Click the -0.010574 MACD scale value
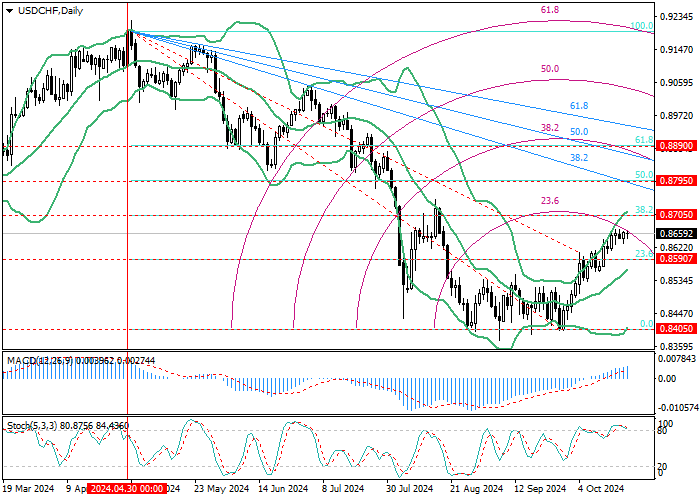The image size is (700, 500). pyautogui.click(x=677, y=408)
